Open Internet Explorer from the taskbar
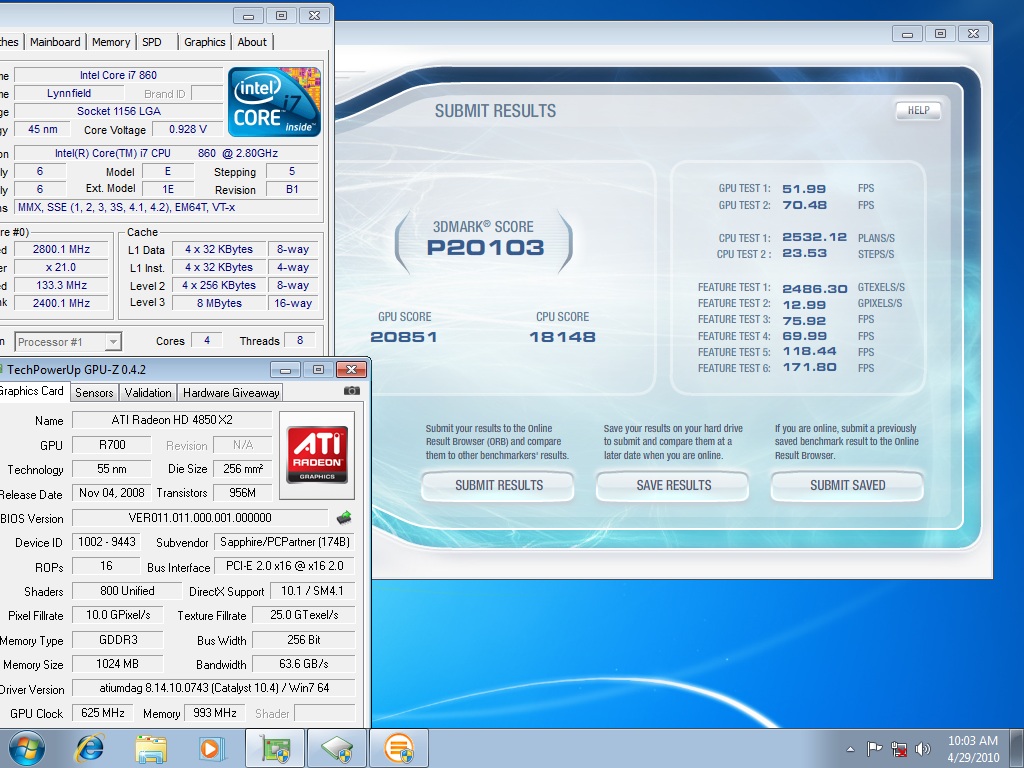 [91, 748]
